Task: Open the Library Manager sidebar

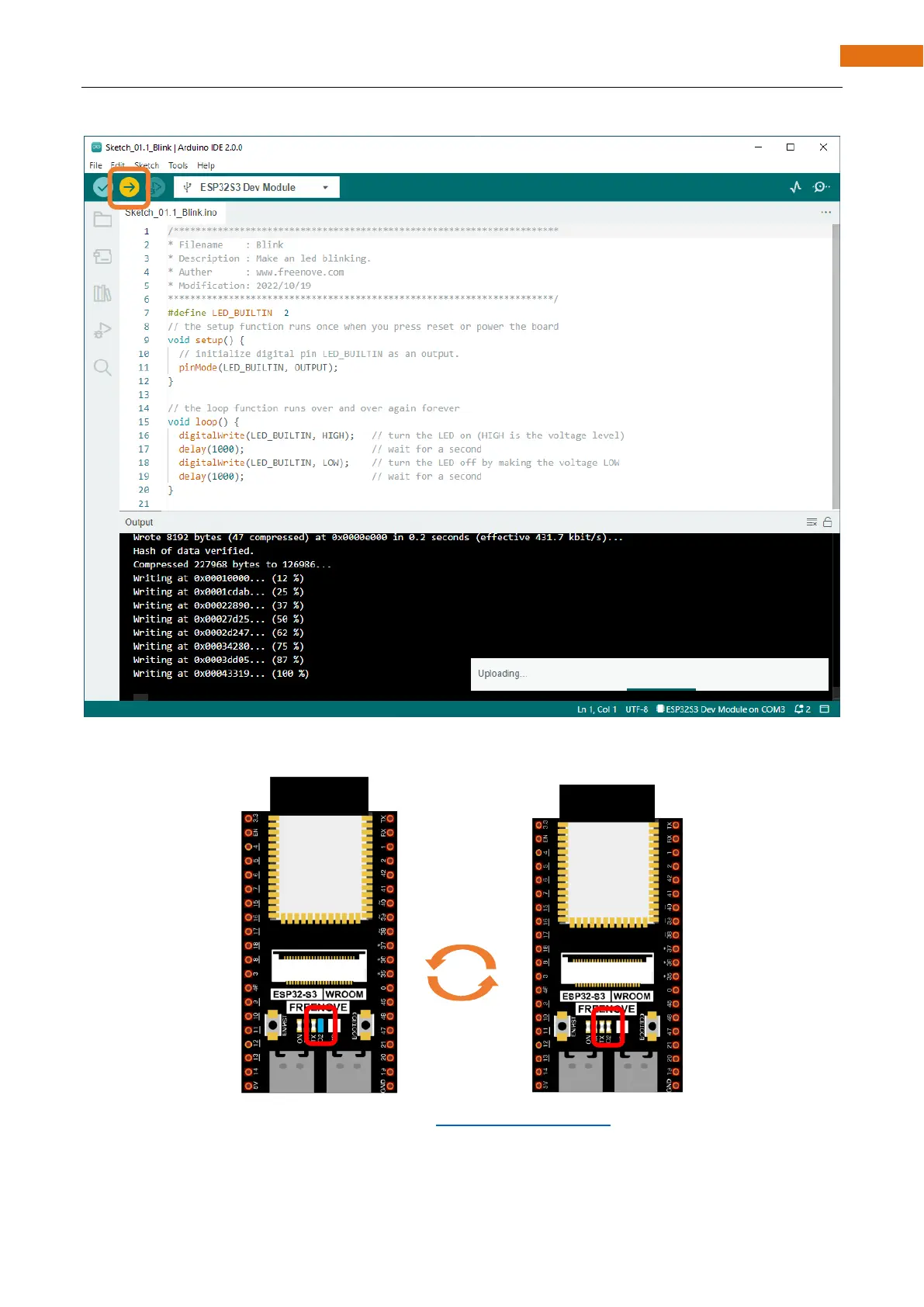Action: 102,293
